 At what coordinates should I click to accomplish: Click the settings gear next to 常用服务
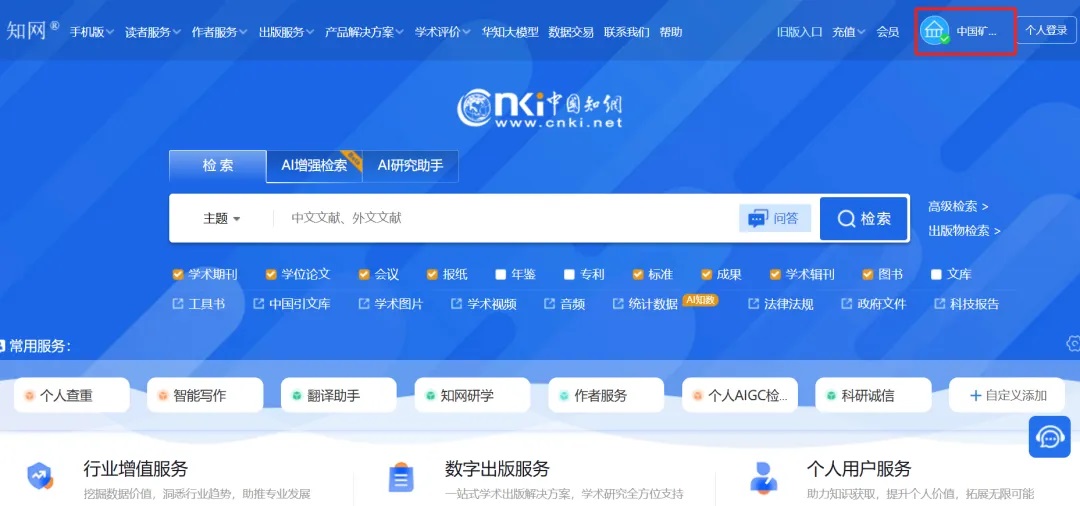1073,344
